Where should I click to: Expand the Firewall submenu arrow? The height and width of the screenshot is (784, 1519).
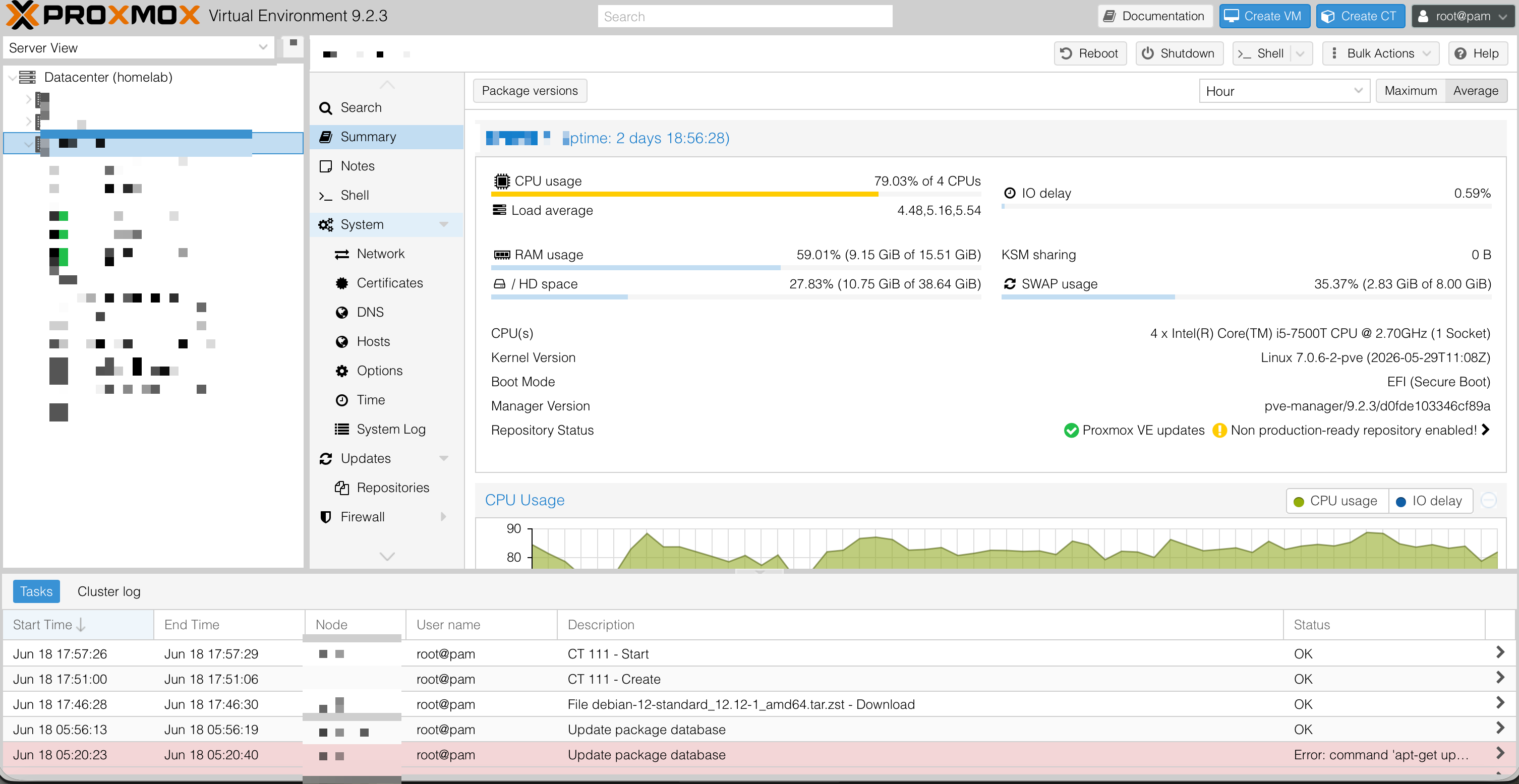click(443, 517)
